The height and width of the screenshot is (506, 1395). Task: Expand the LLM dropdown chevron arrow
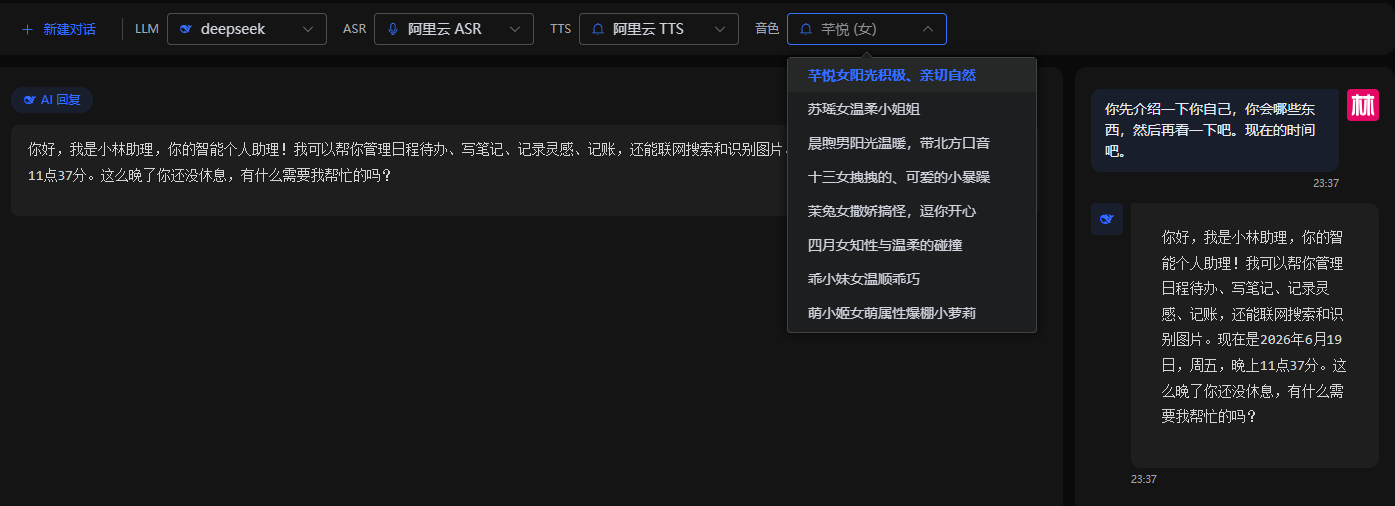click(308, 29)
